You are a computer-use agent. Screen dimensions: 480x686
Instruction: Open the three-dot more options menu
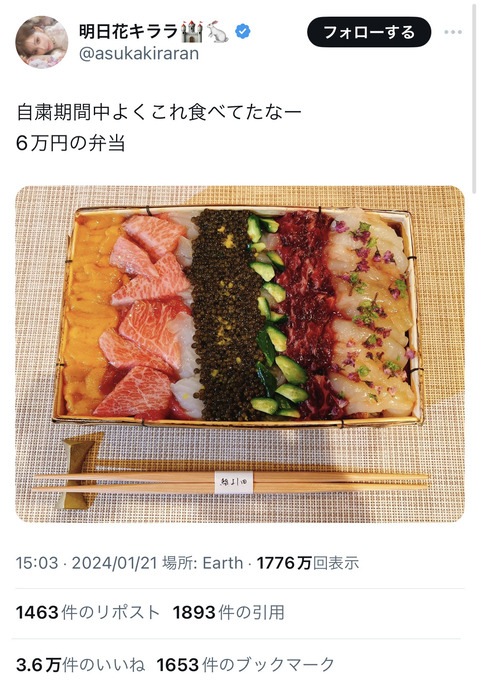click(453, 32)
